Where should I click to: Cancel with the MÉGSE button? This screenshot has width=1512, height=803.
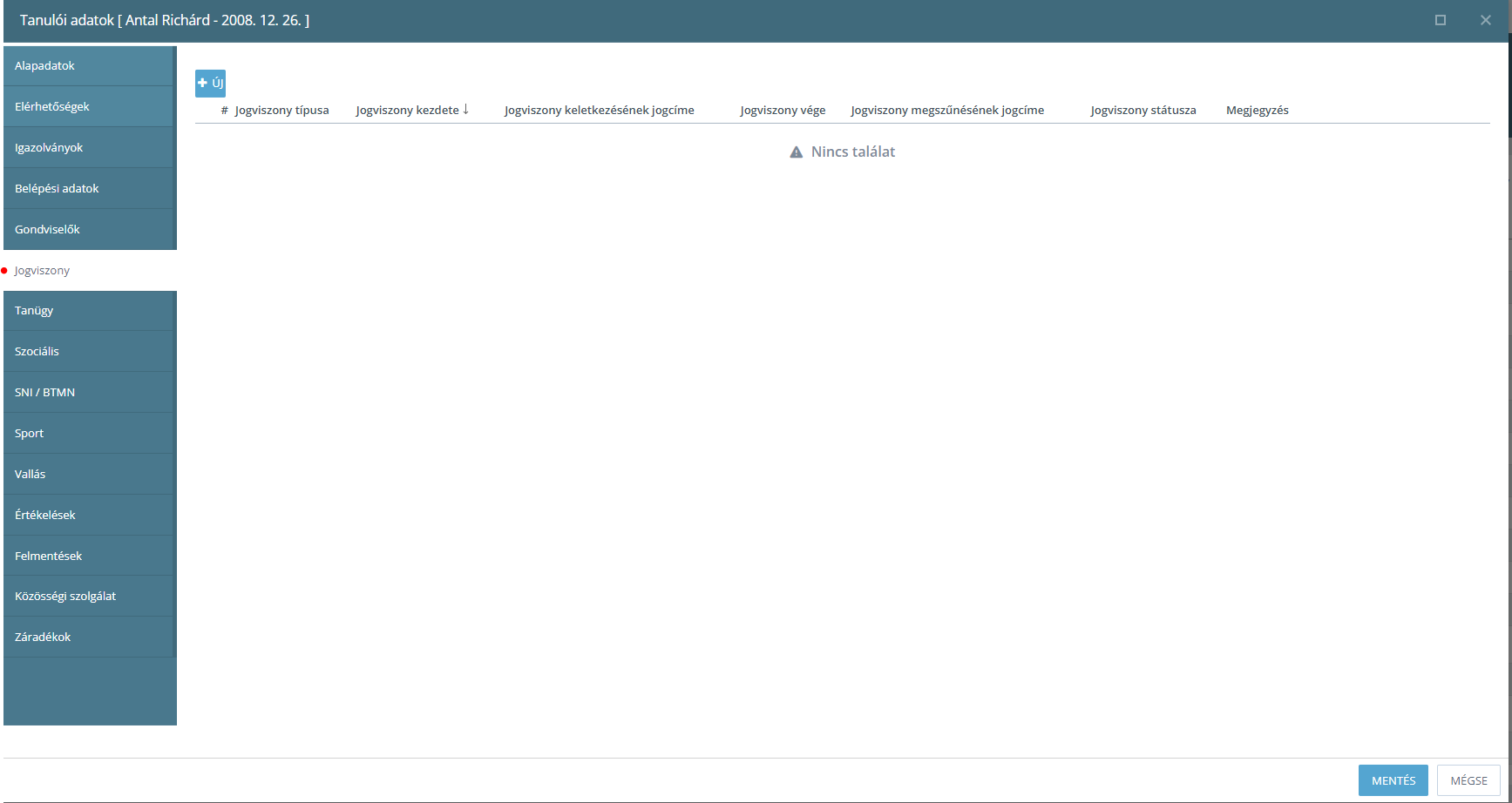[1468, 780]
